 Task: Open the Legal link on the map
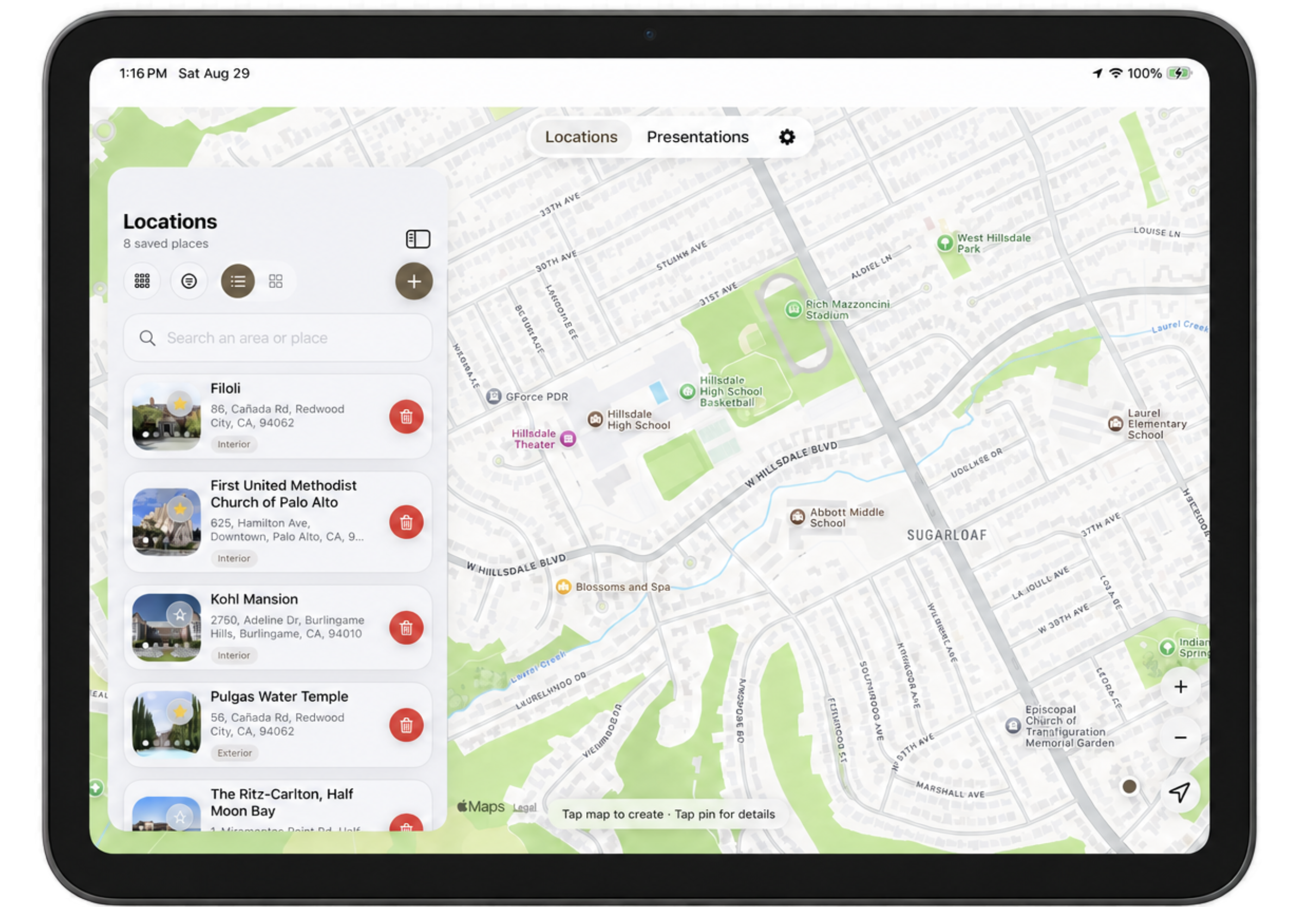(524, 807)
